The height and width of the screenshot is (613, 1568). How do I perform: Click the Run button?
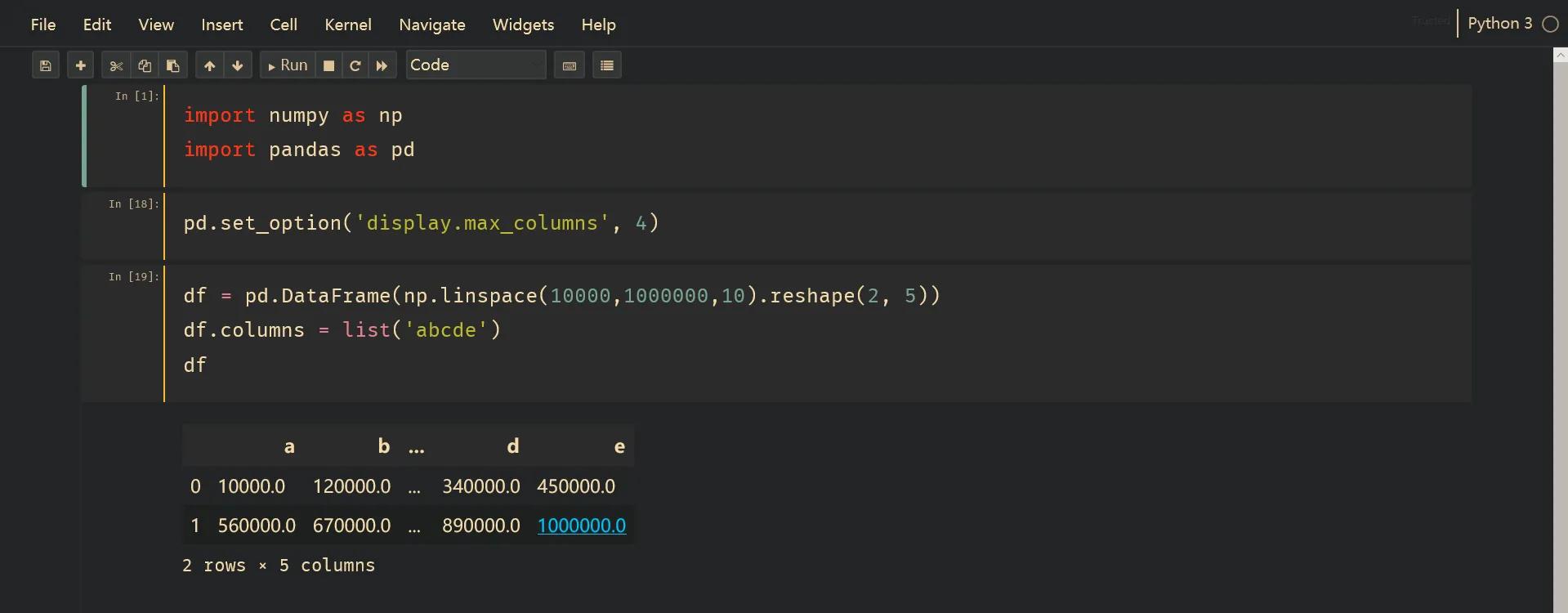[288, 65]
